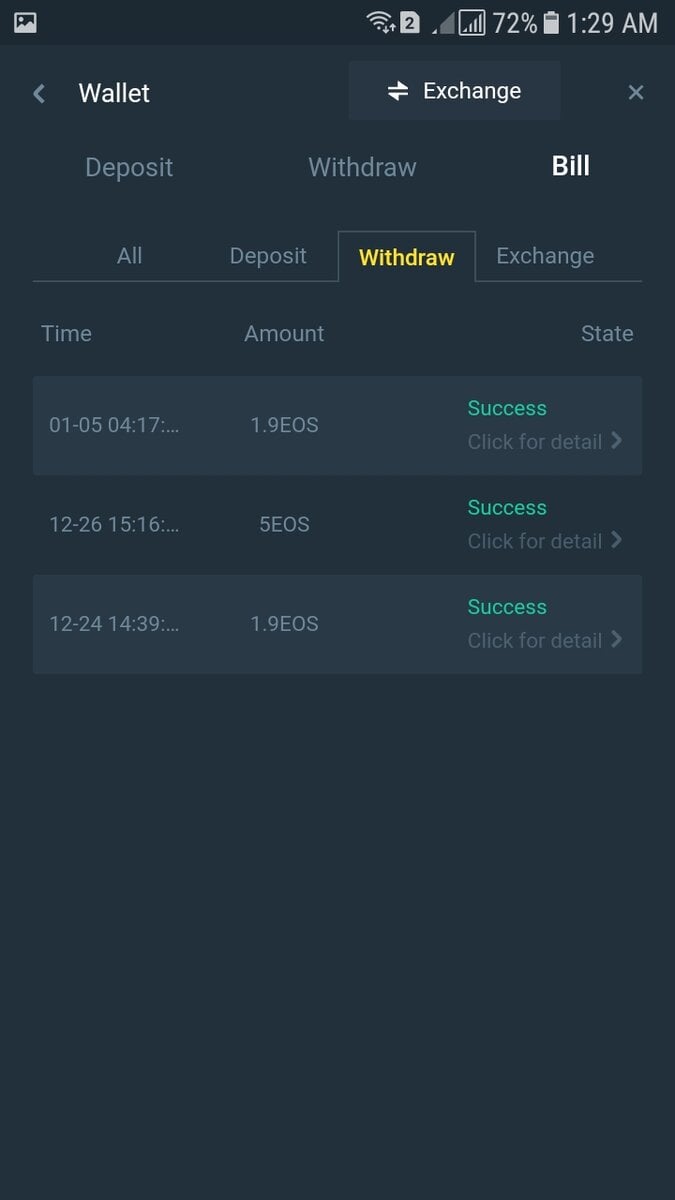Open "Click for detail" on 5EOS withdrawal

tap(535, 541)
